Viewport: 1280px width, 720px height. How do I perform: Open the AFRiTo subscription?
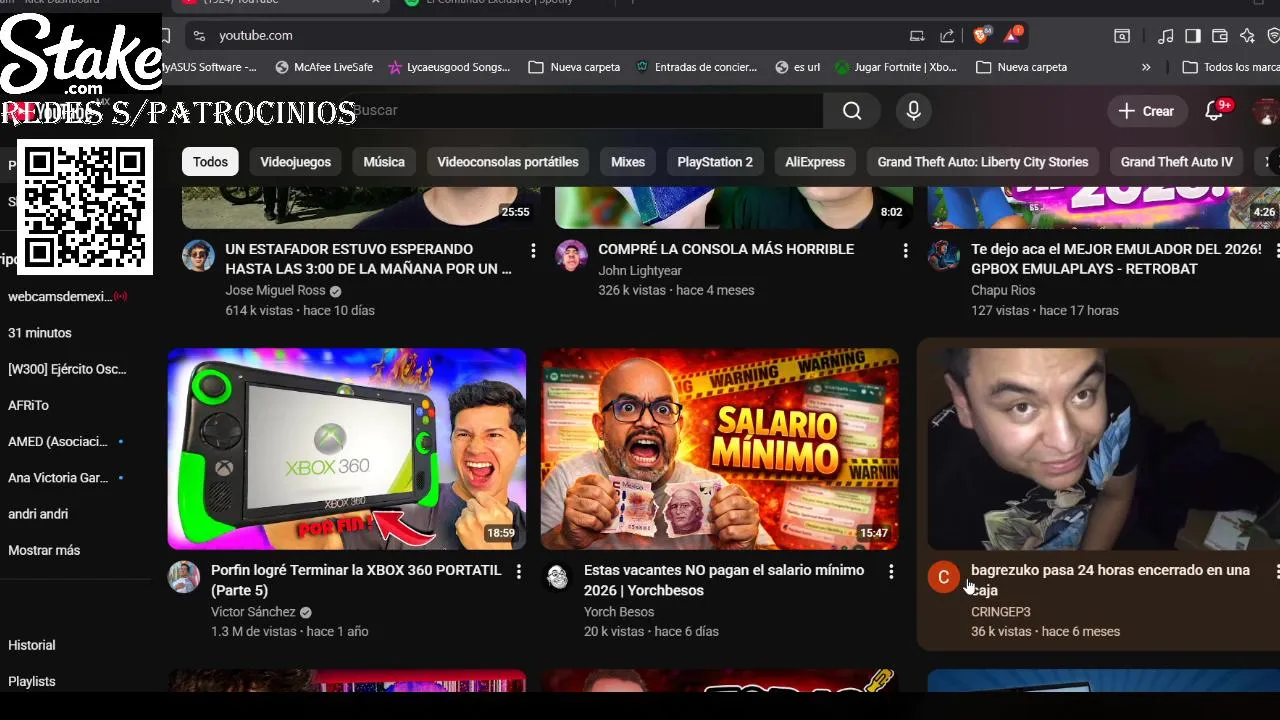pos(28,405)
